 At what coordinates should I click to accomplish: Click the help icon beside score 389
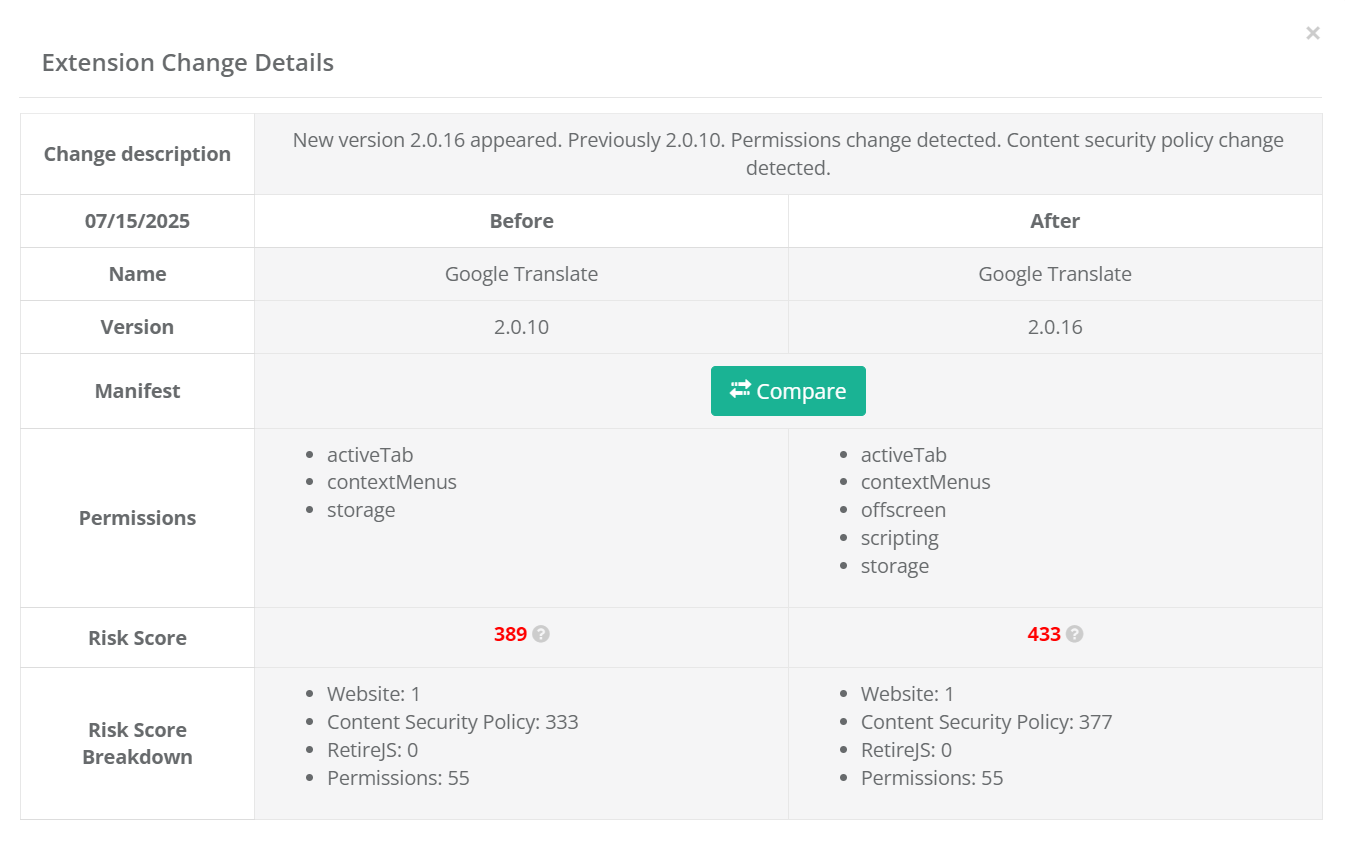541,634
